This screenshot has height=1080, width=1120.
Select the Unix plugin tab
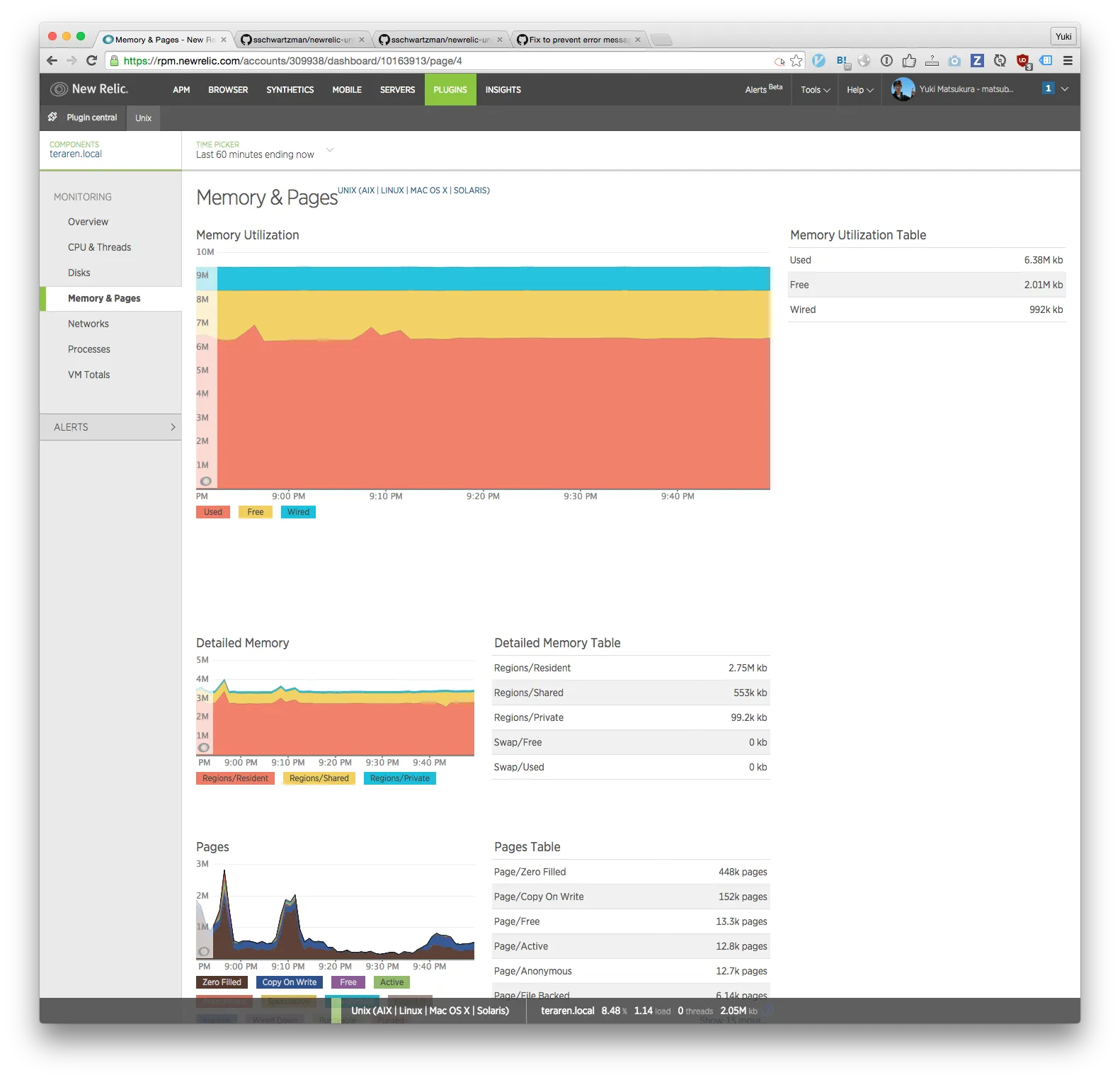(x=143, y=118)
